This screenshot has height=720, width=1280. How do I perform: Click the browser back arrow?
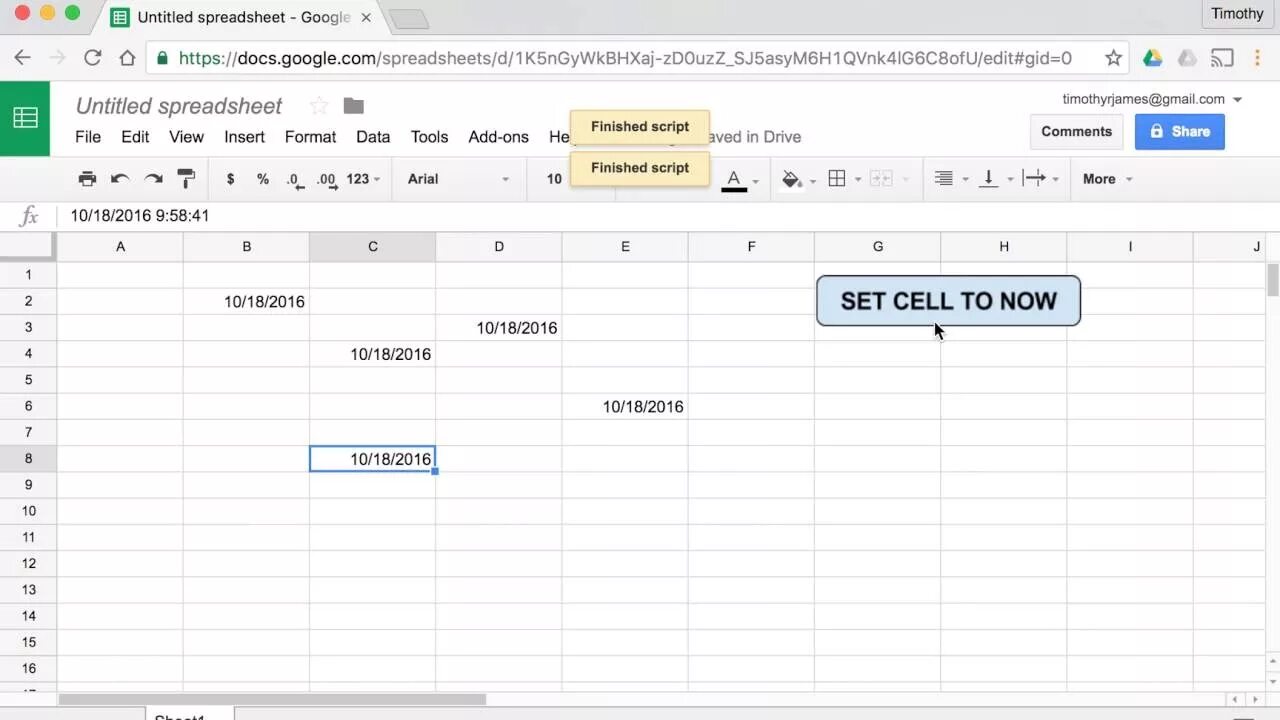(x=22, y=58)
